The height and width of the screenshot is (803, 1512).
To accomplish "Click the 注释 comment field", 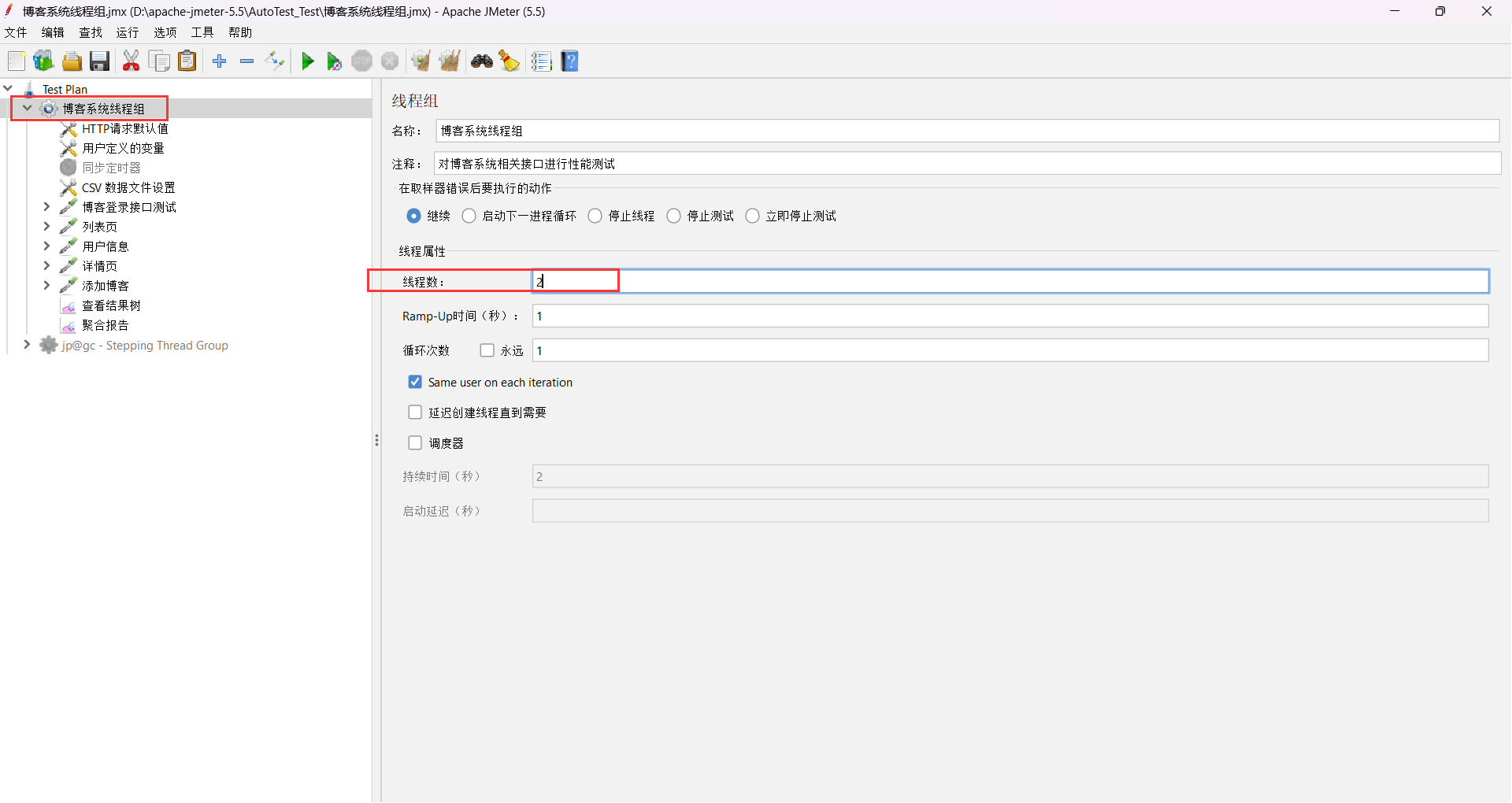I will [x=967, y=164].
